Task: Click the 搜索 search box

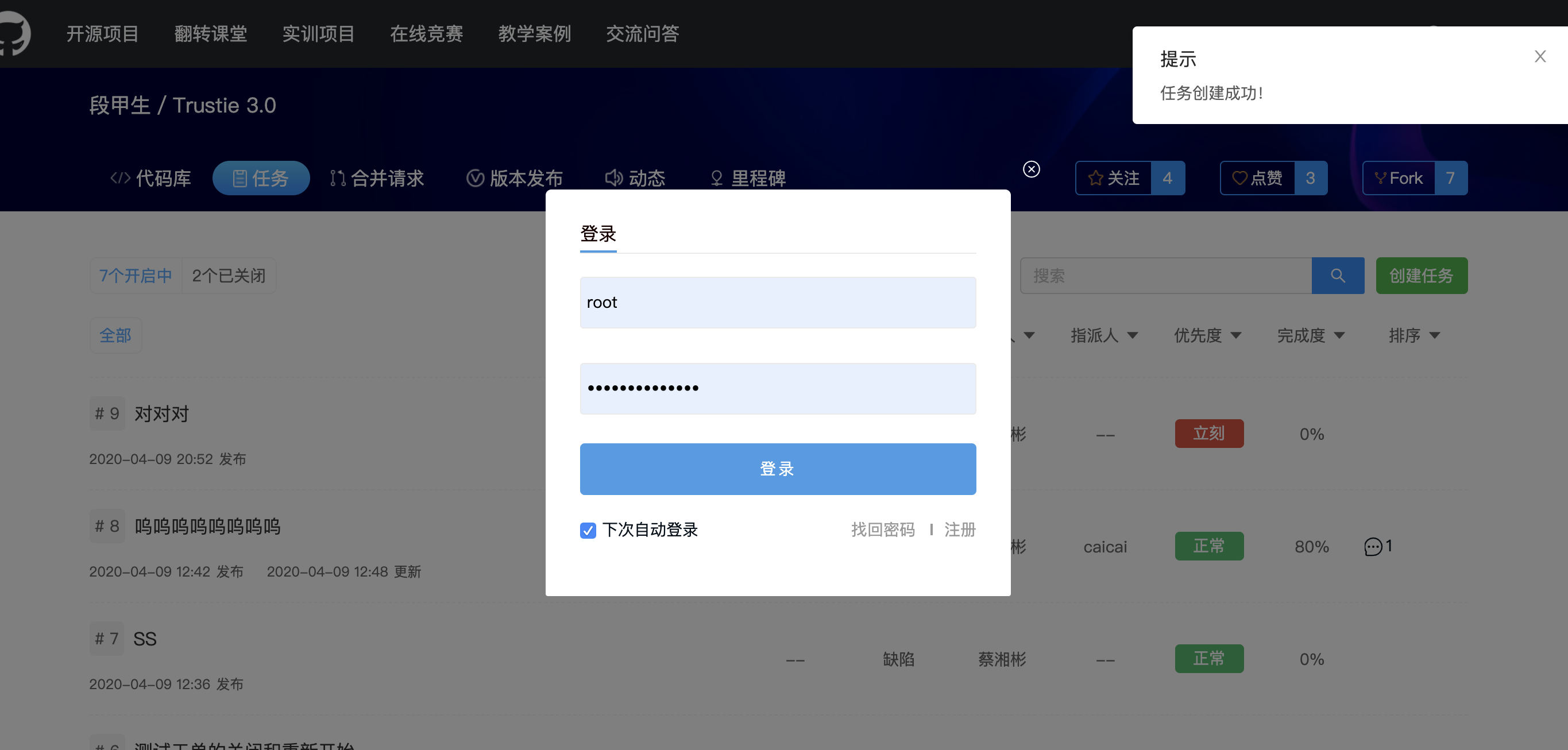Action: point(1165,276)
